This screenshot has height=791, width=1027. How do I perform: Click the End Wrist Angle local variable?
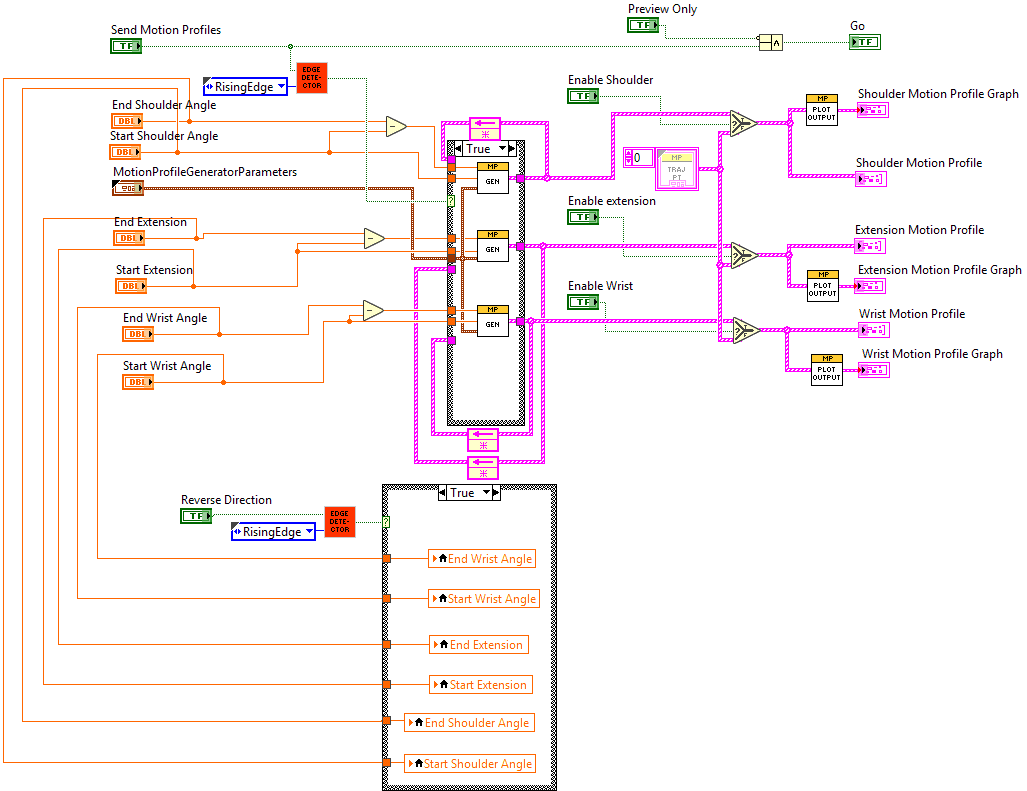point(483,558)
